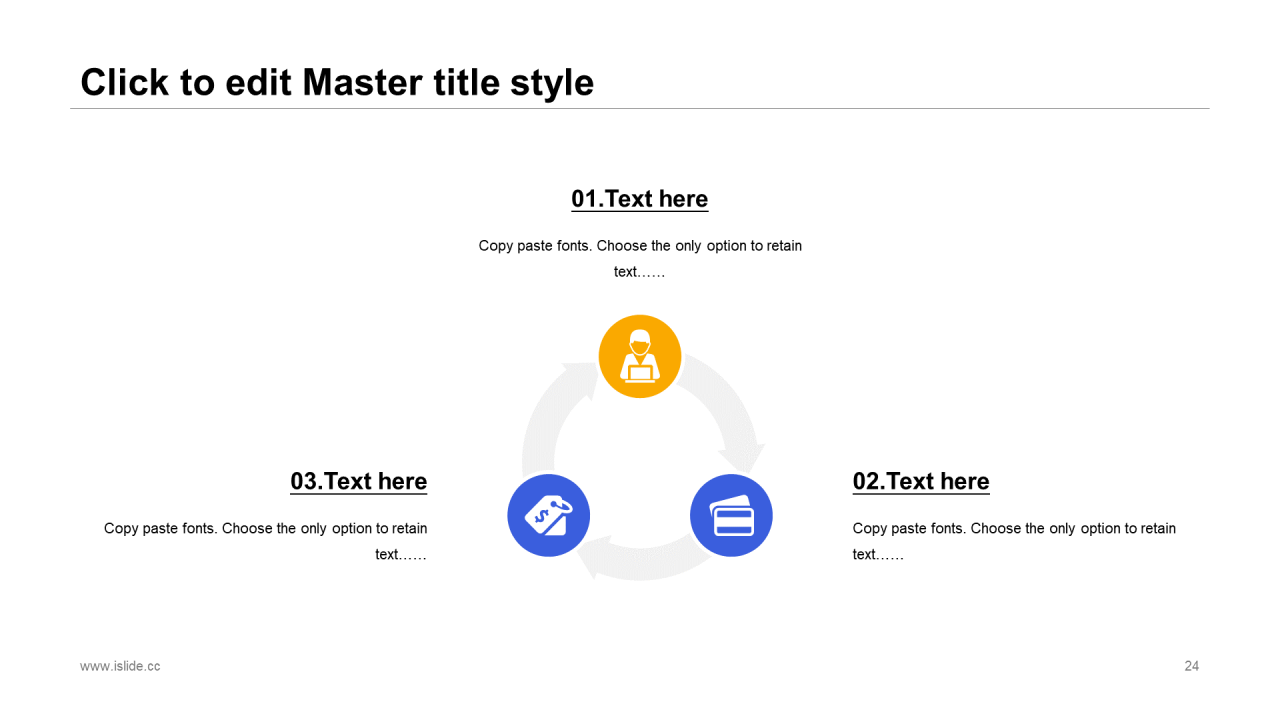
Task: Select the '02.Text here' heading
Action: pyautogui.click(x=921, y=481)
